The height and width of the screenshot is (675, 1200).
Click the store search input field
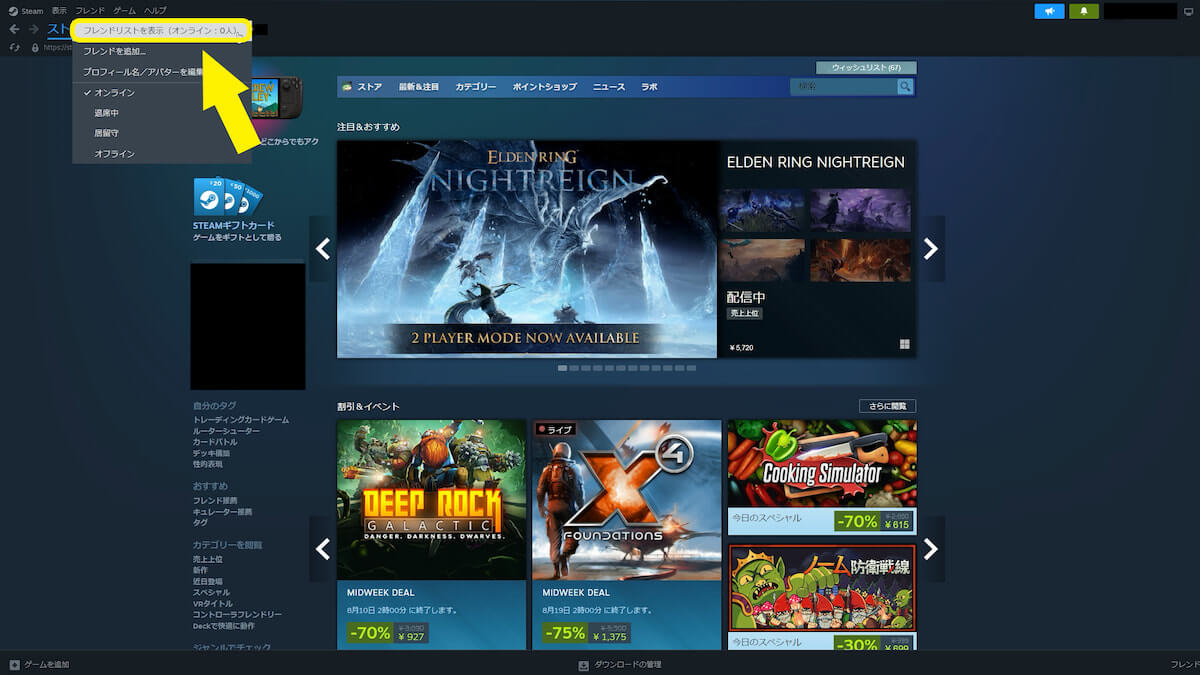(x=843, y=87)
